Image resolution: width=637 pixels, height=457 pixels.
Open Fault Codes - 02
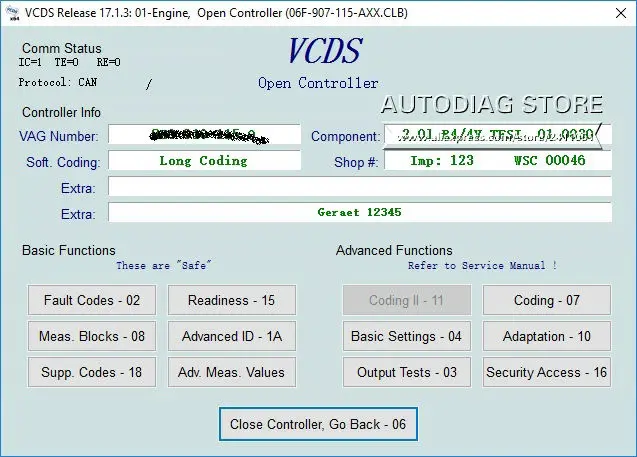pyautogui.click(x=92, y=300)
